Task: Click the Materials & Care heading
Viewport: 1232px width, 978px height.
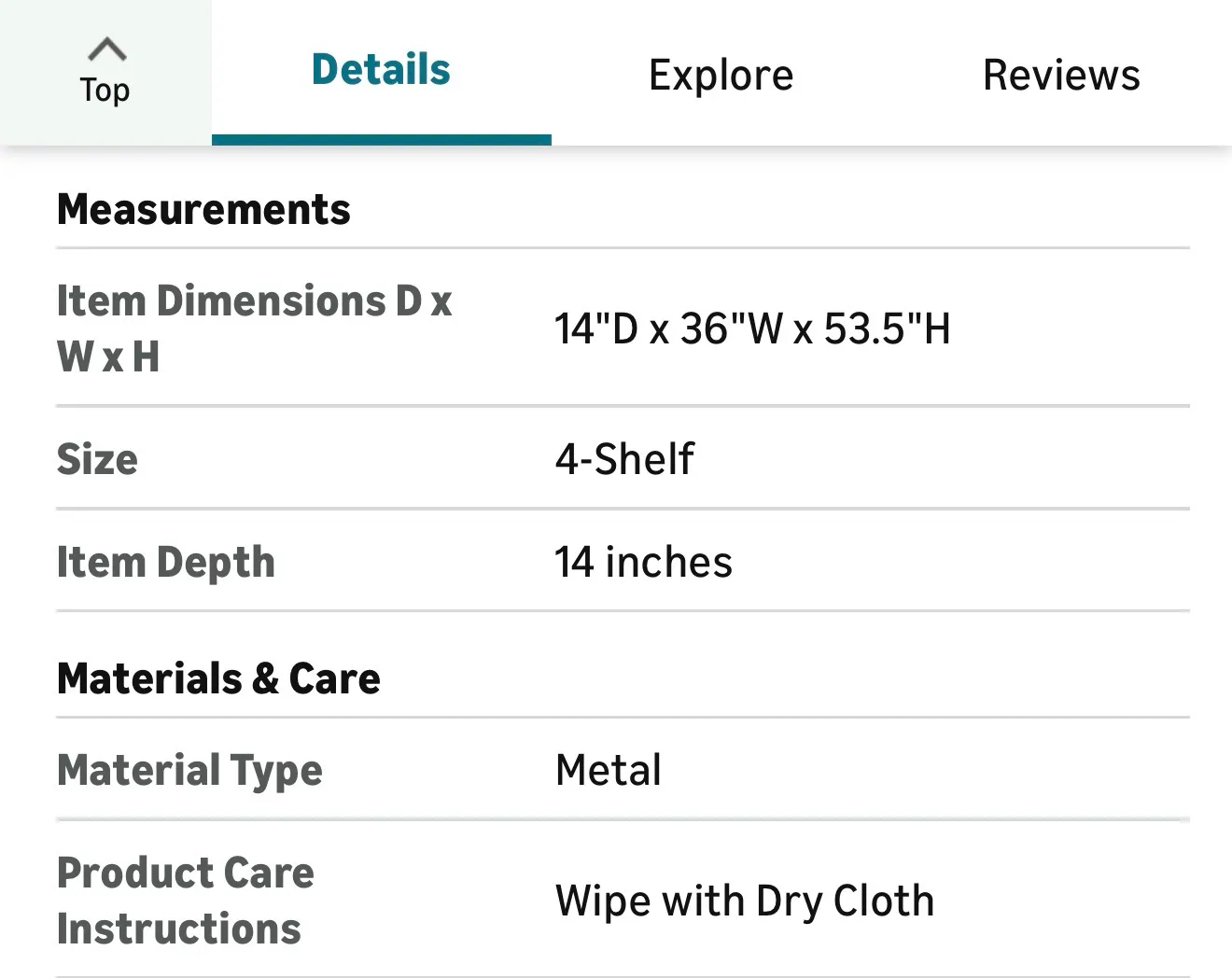Action: [x=218, y=678]
